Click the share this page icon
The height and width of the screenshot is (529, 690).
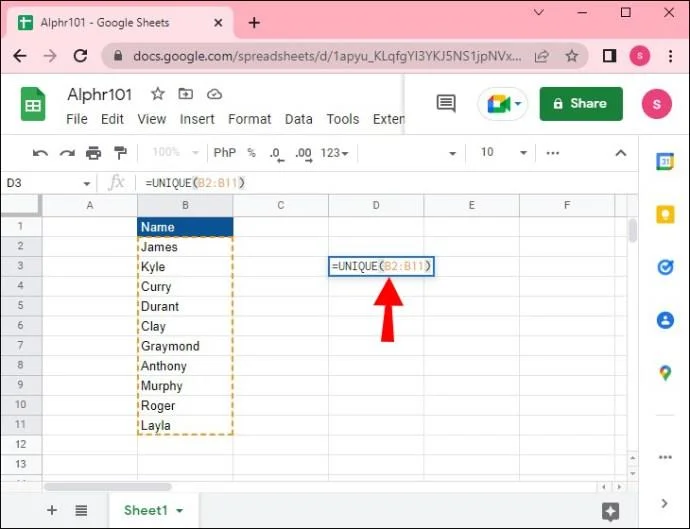point(542,56)
